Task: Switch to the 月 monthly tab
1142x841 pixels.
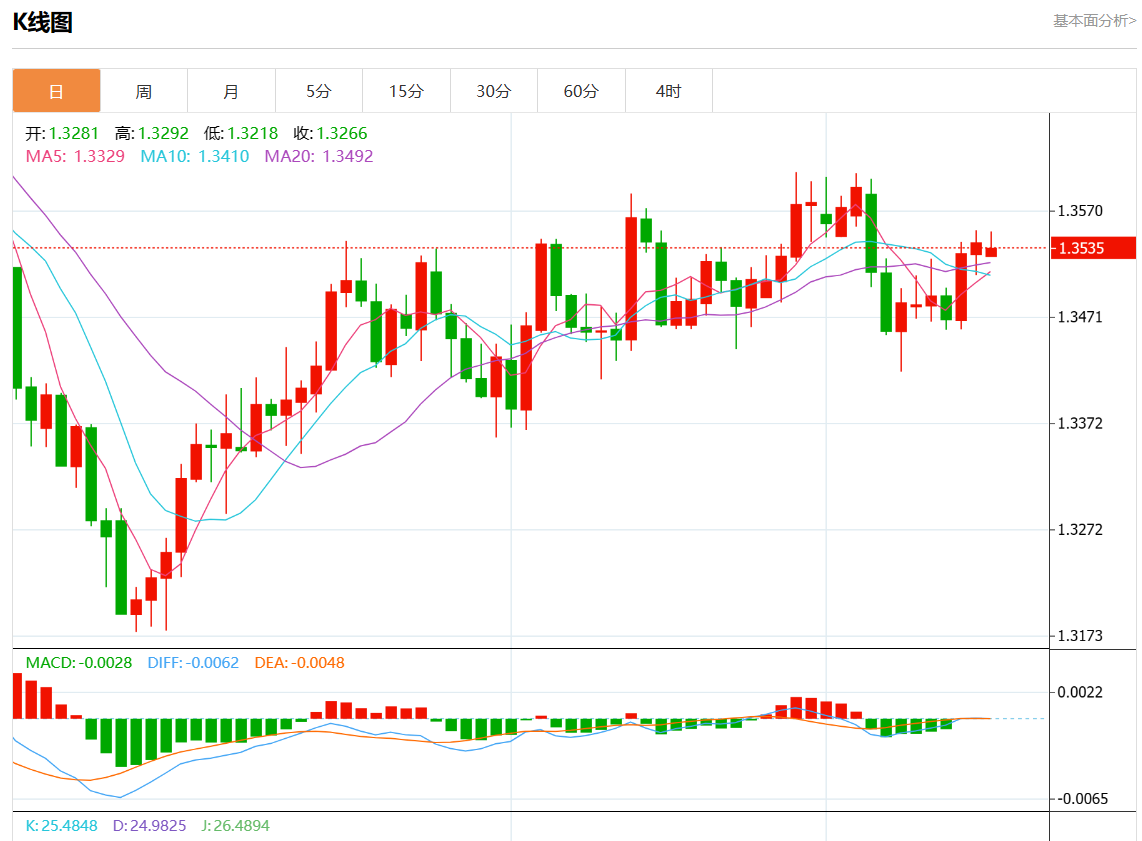Action: coord(231,91)
